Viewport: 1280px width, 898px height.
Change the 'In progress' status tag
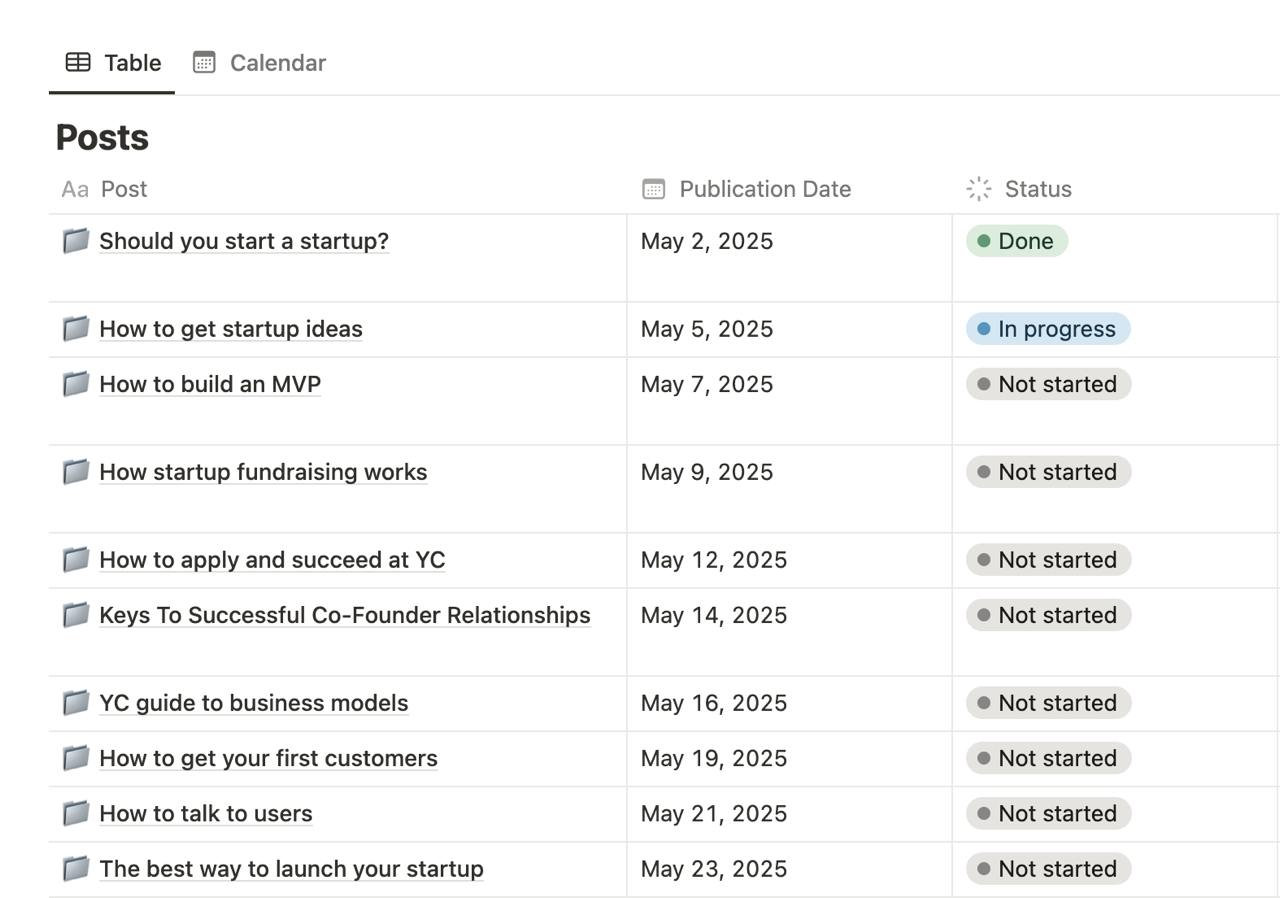tap(1047, 329)
